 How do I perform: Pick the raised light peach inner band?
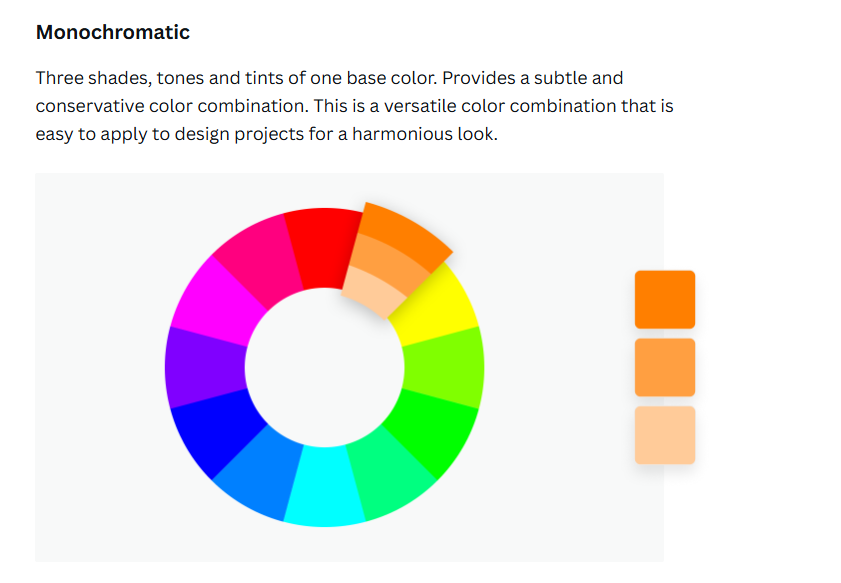pos(373,292)
